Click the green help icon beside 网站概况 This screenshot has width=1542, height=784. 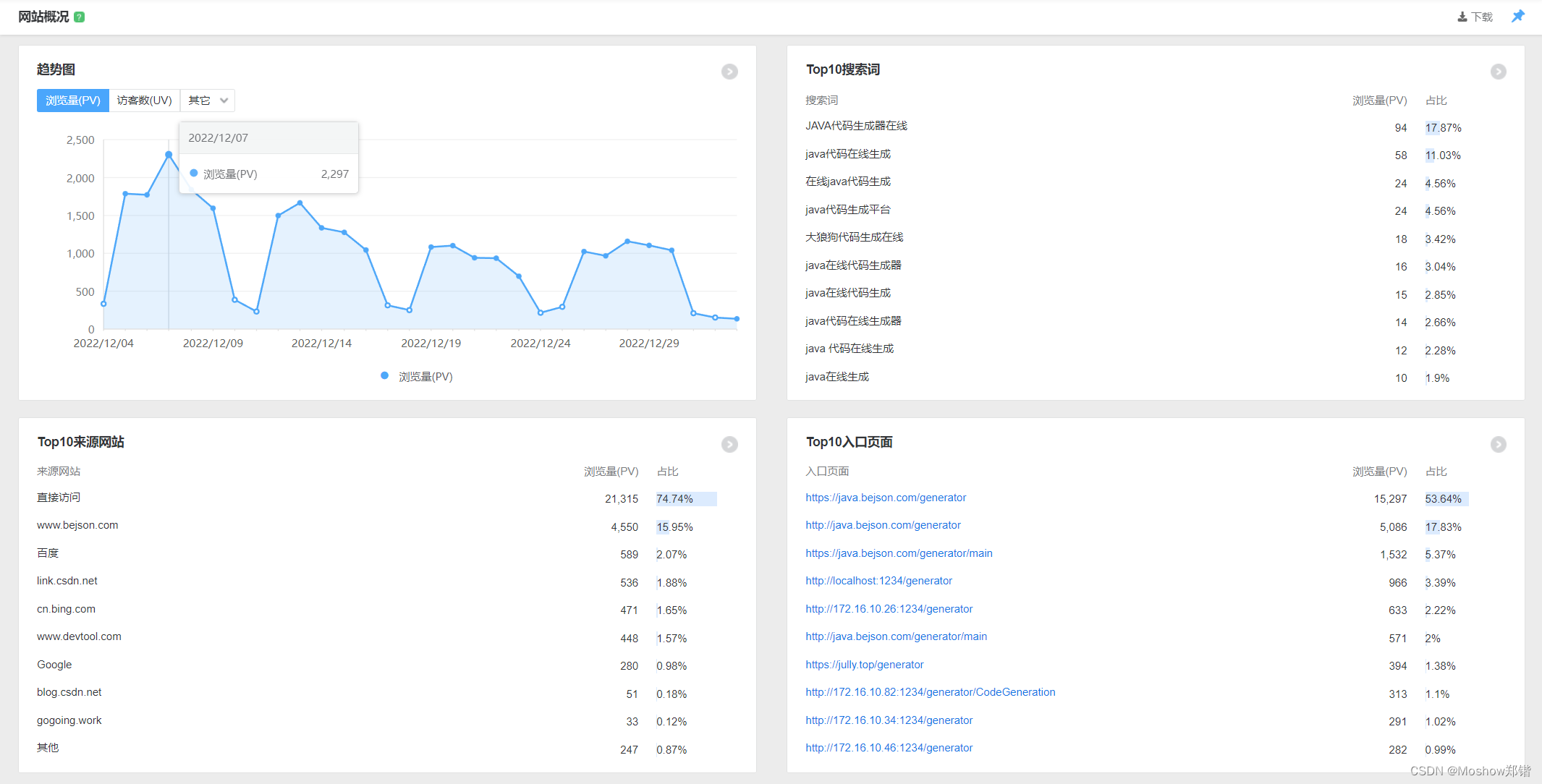80,17
